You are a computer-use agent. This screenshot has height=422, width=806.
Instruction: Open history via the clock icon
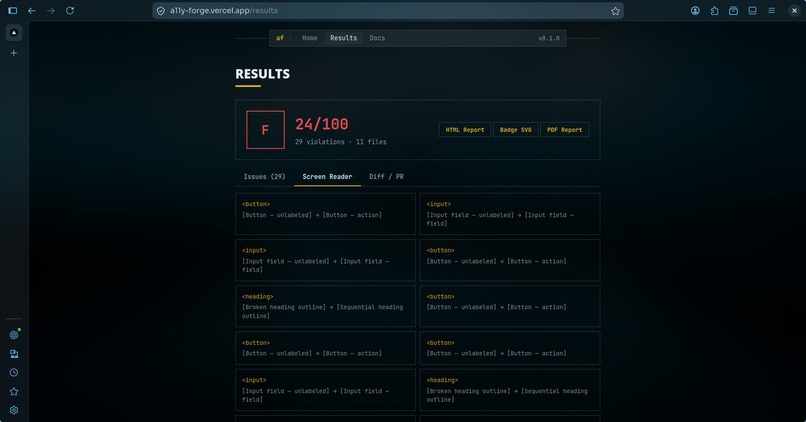[14, 373]
